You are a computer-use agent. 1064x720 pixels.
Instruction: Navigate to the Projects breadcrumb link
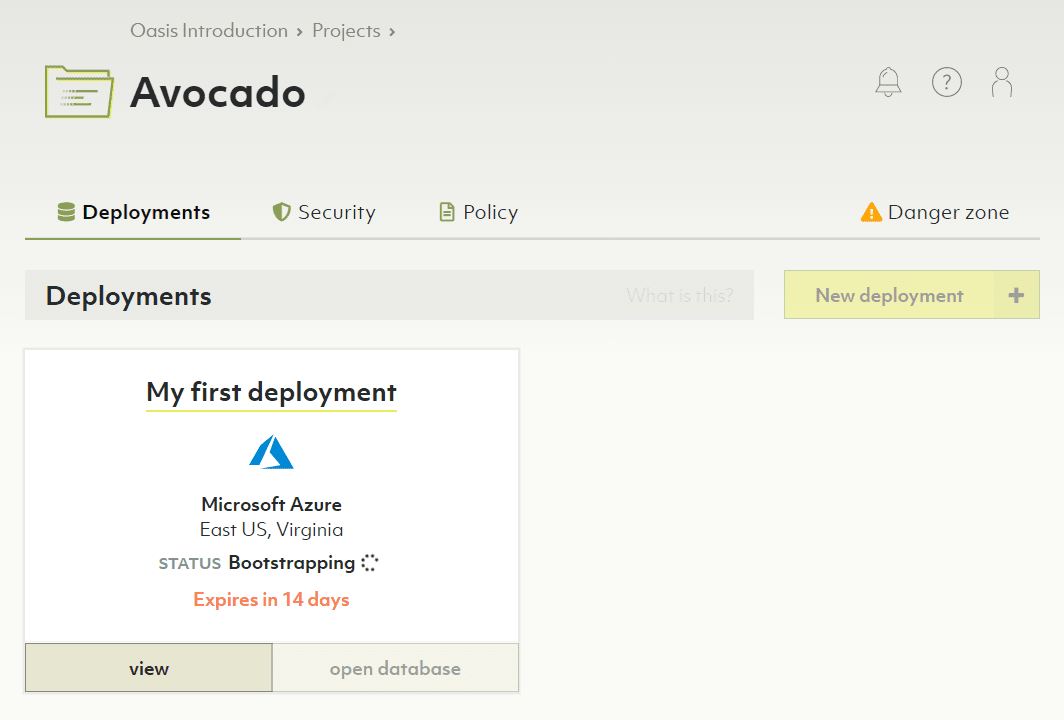click(346, 31)
